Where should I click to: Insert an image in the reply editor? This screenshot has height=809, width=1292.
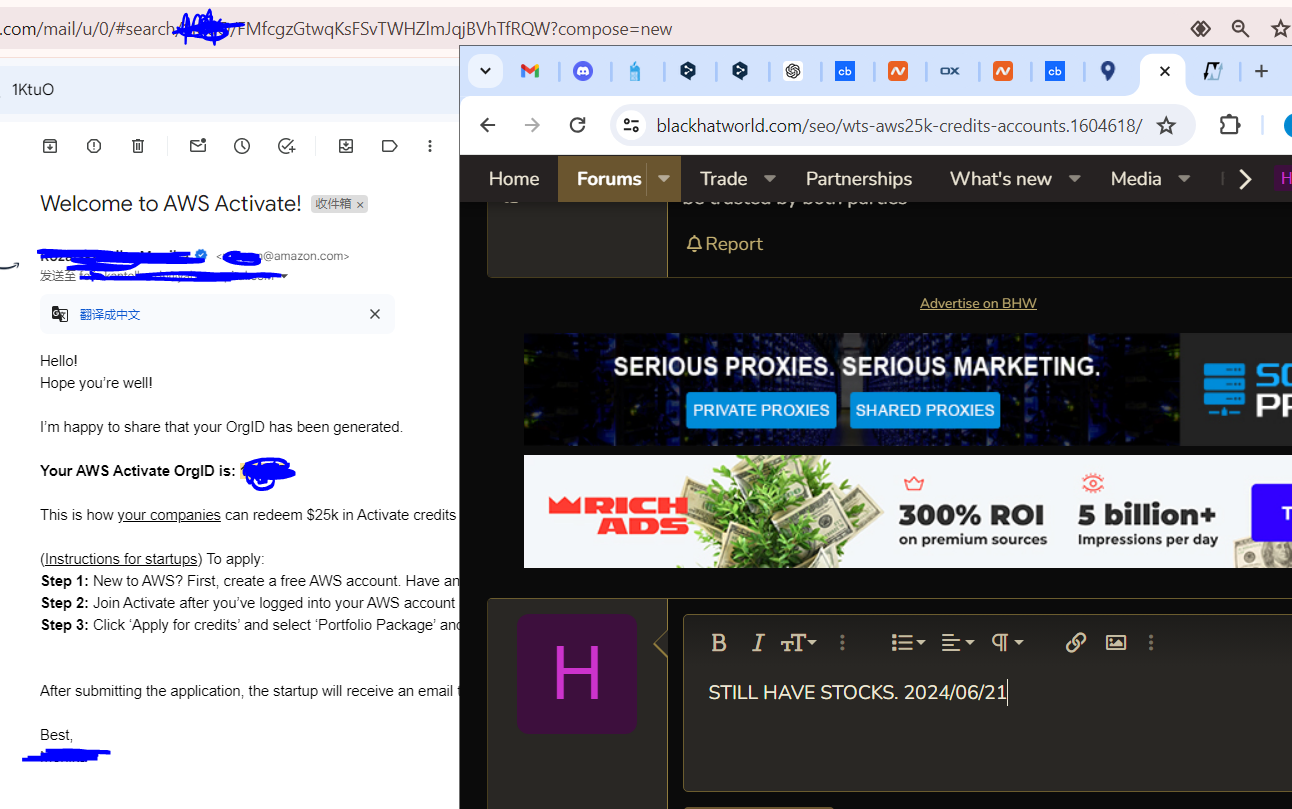(x=1116, y=643)
